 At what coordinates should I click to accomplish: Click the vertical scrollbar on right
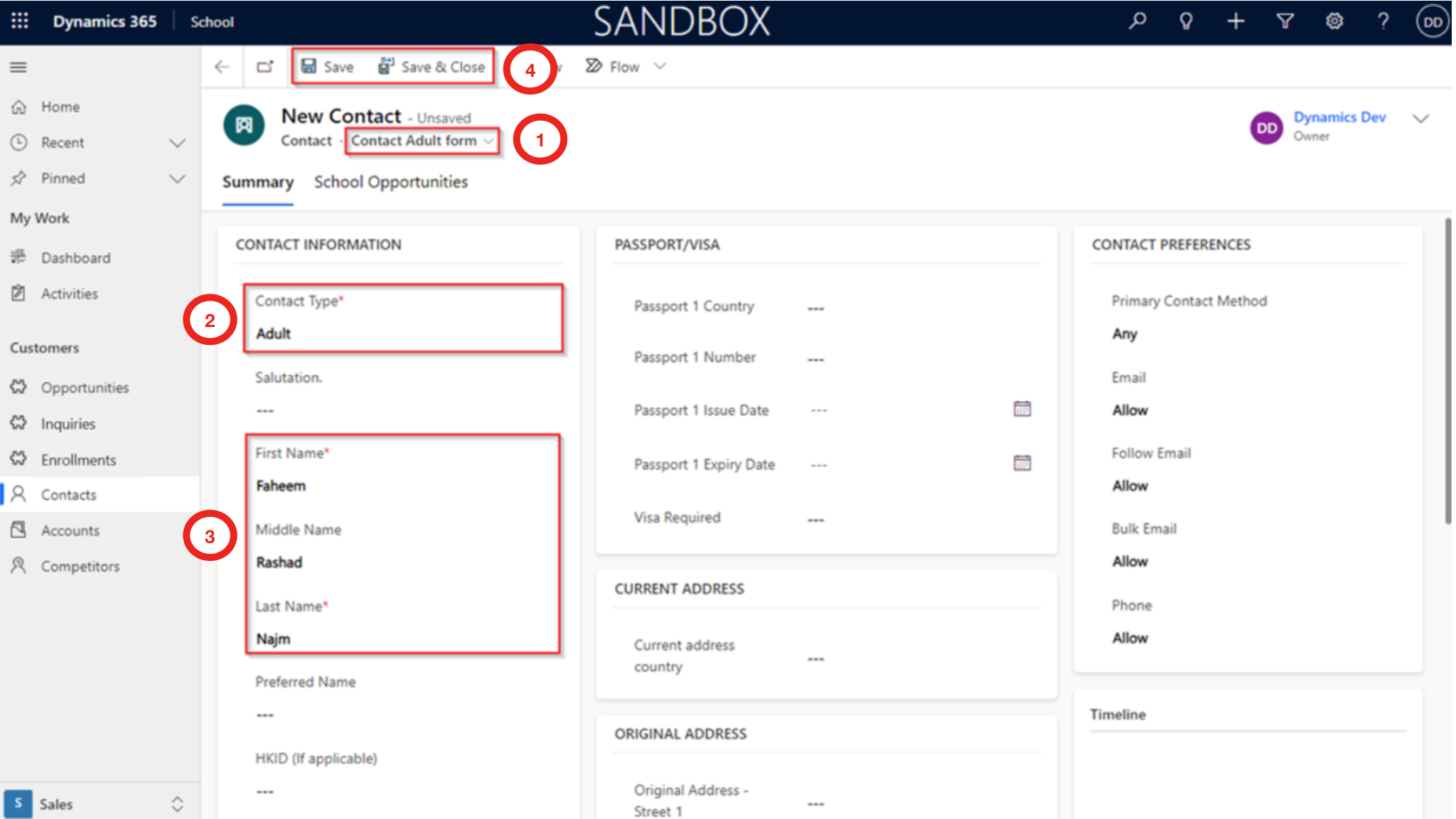[1447, 370]
